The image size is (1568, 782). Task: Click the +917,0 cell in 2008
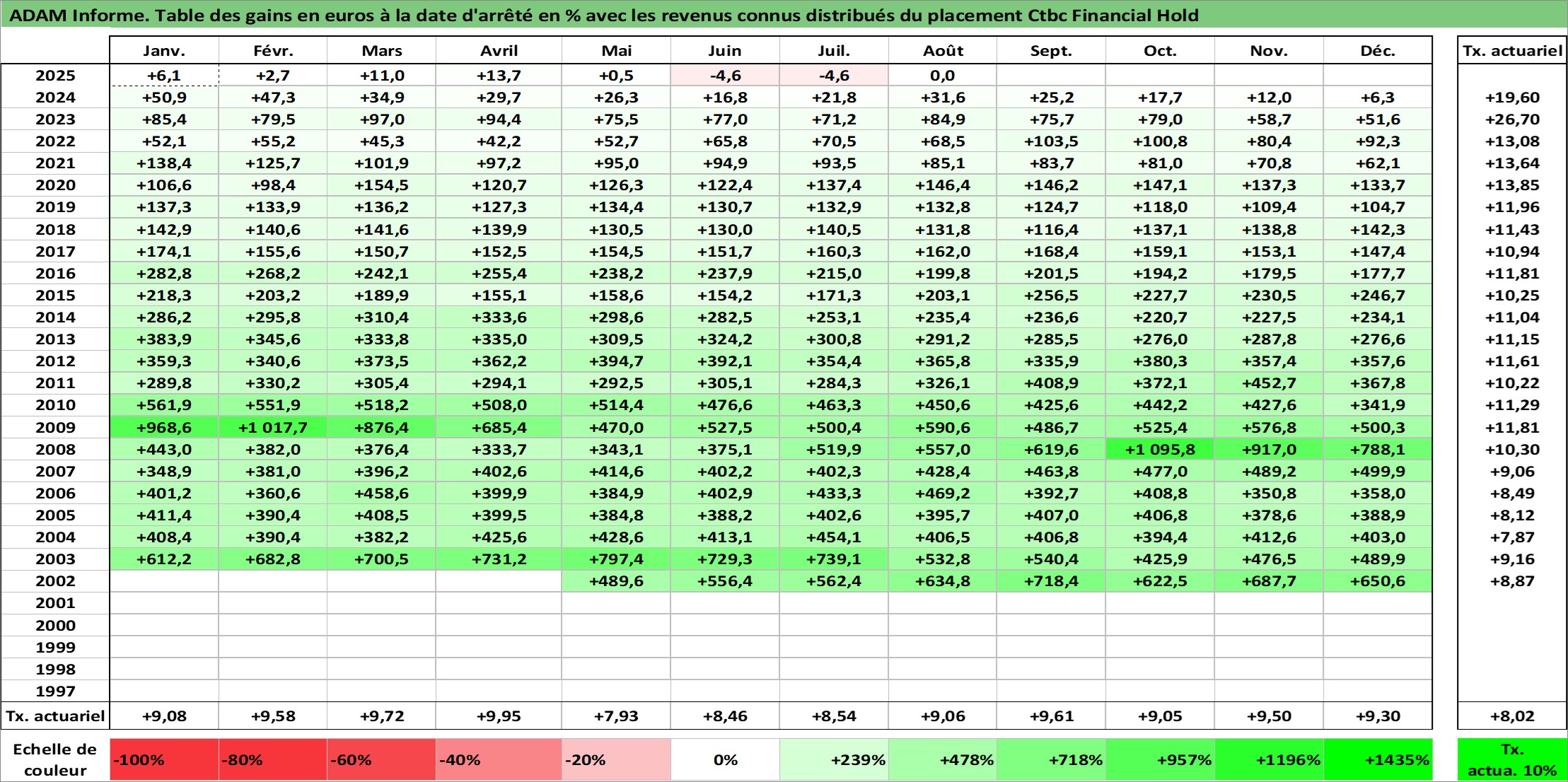pos(1269,449)
